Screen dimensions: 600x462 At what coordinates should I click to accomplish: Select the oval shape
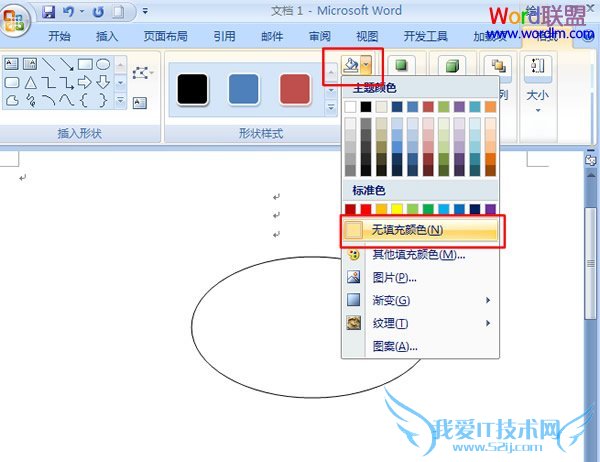[x=103, y=64]
